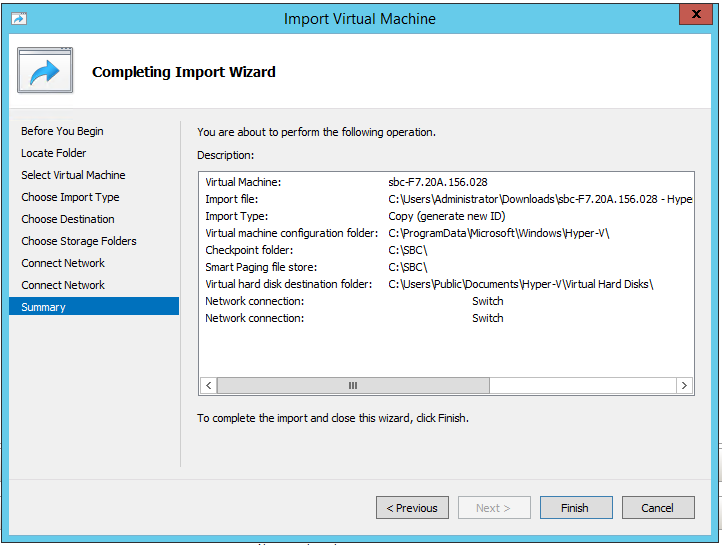The image size is (722, 545).
Task: Click the highlighted Summary step
Action: pyautogui.click(x=43, y=307)
